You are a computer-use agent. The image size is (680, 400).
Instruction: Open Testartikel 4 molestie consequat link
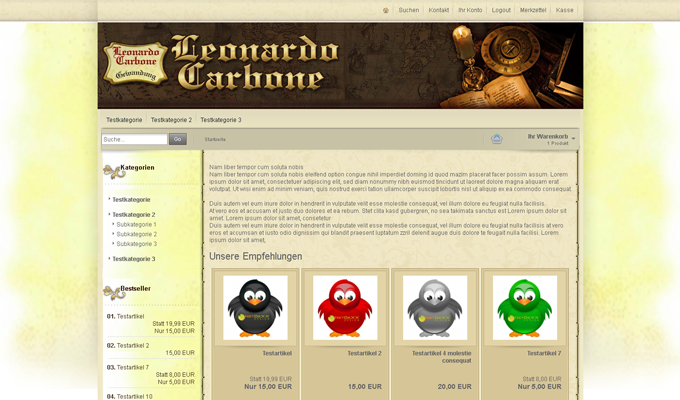(441, 357)
